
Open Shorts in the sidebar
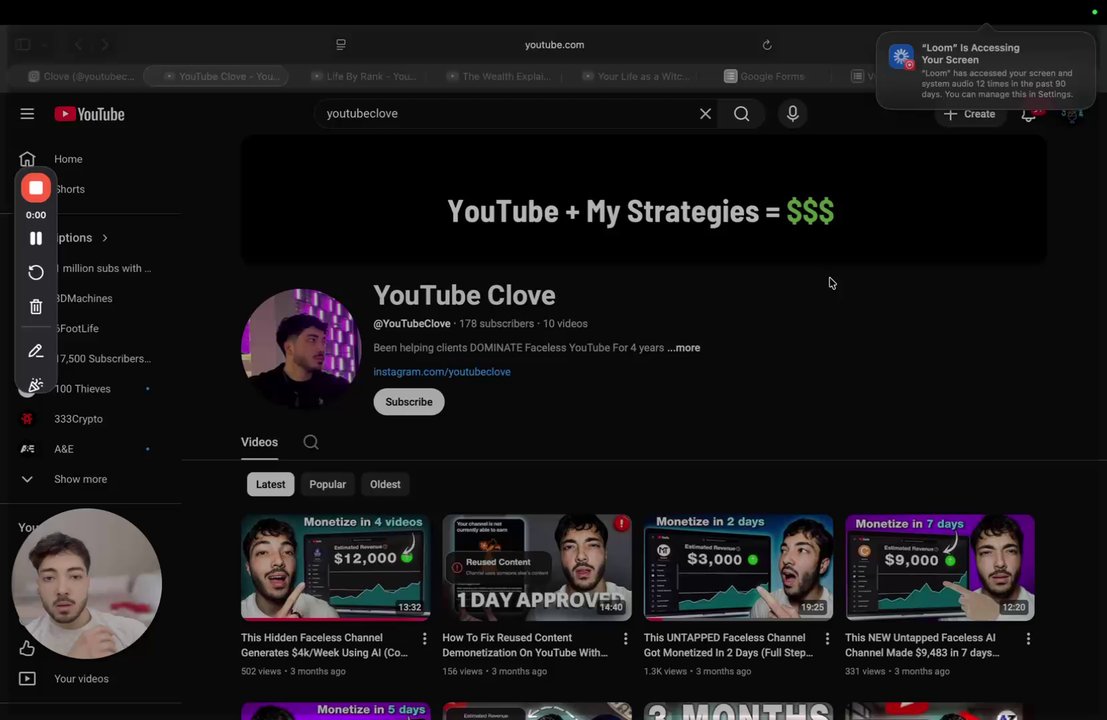tap(70, 189)
